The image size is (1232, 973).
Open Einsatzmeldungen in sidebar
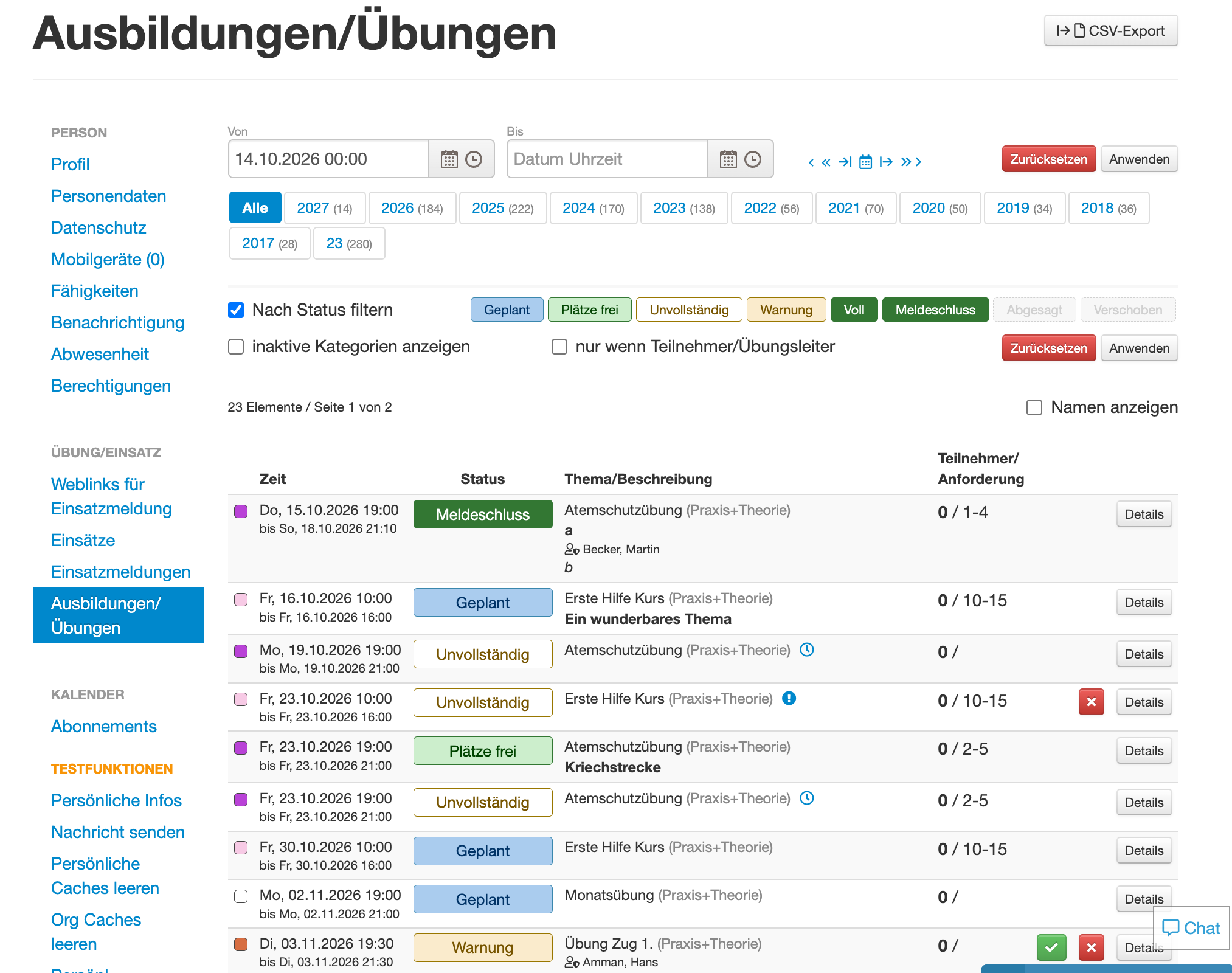(x=120, y=572)
